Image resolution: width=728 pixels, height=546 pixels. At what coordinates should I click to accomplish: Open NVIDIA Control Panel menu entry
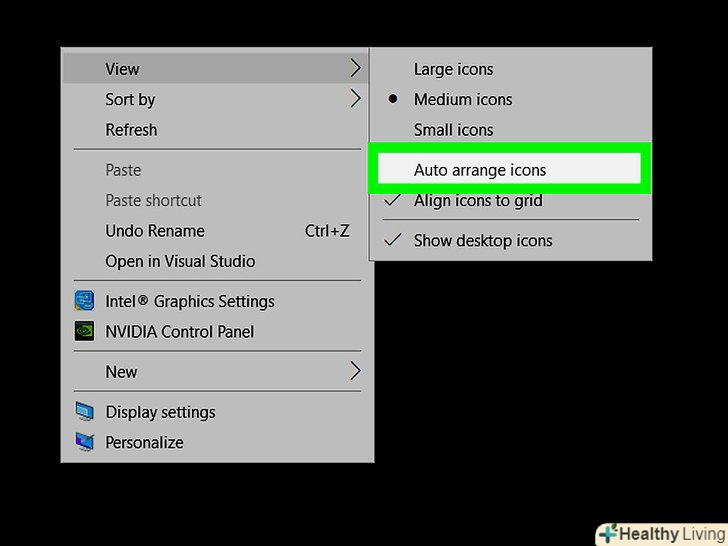tap(180, 331)
